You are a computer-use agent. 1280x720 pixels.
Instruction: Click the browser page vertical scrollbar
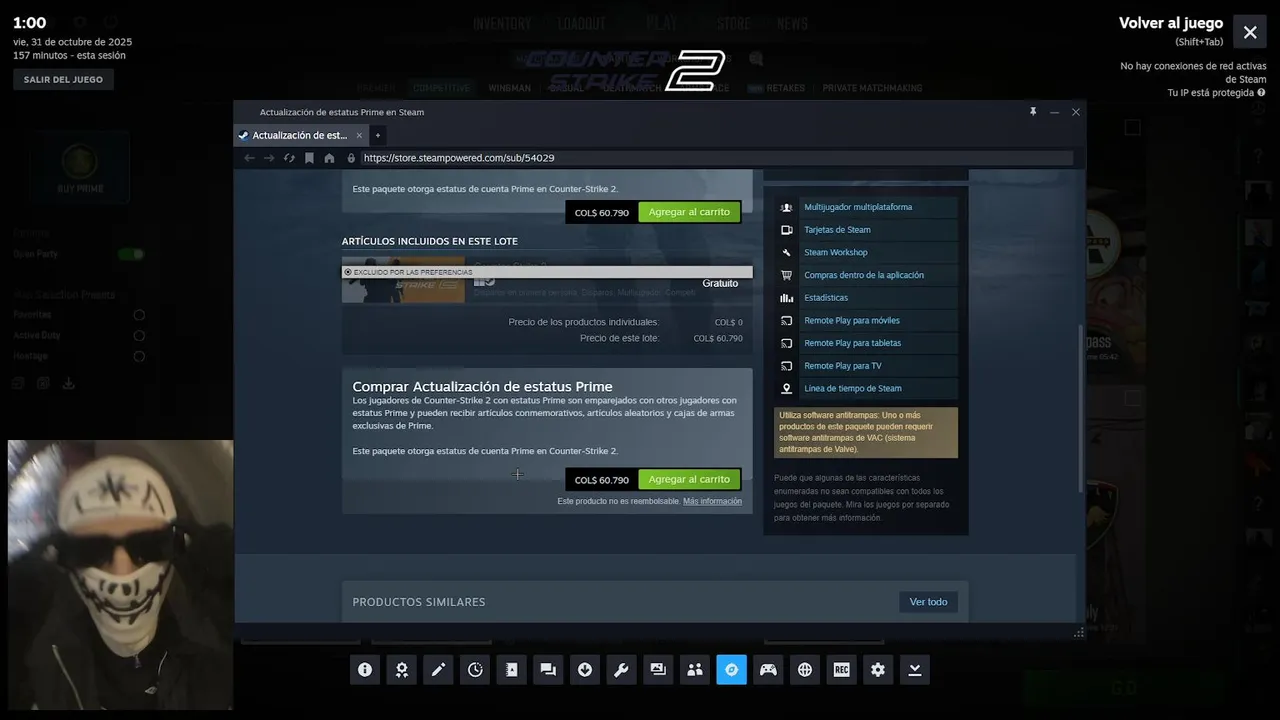tap(1080, 408)
